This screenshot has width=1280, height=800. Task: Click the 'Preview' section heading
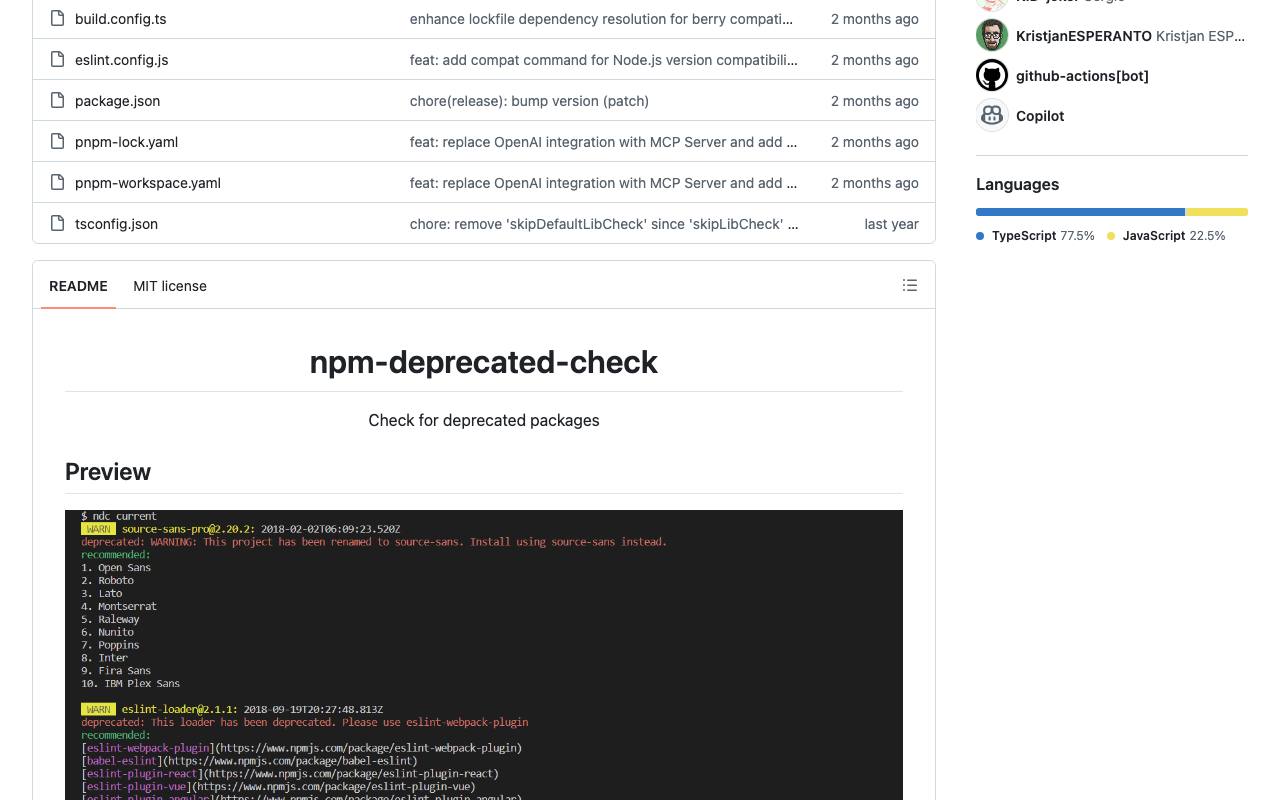click(x=108, y=472)
